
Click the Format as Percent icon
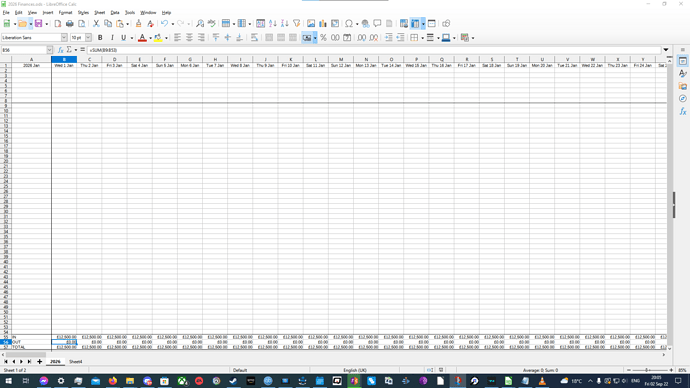[x=323, y=38]
